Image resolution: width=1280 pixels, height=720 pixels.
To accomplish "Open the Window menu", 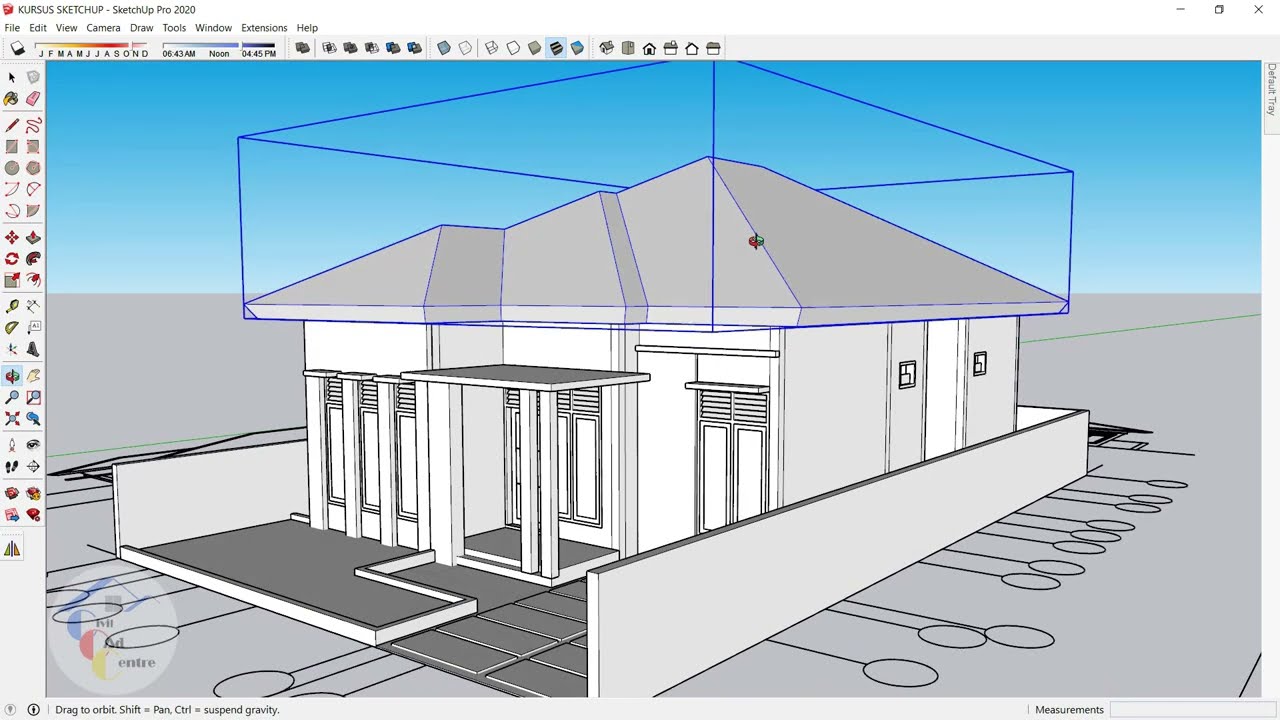I will coord(213,28).
